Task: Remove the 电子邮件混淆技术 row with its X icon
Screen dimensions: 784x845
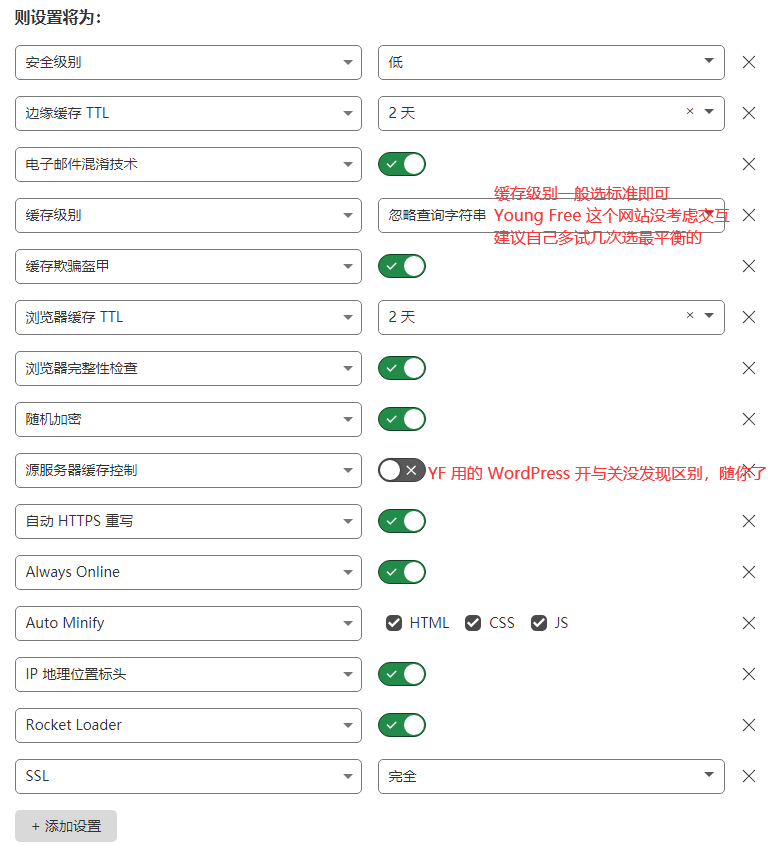Action: coord(748,164)
